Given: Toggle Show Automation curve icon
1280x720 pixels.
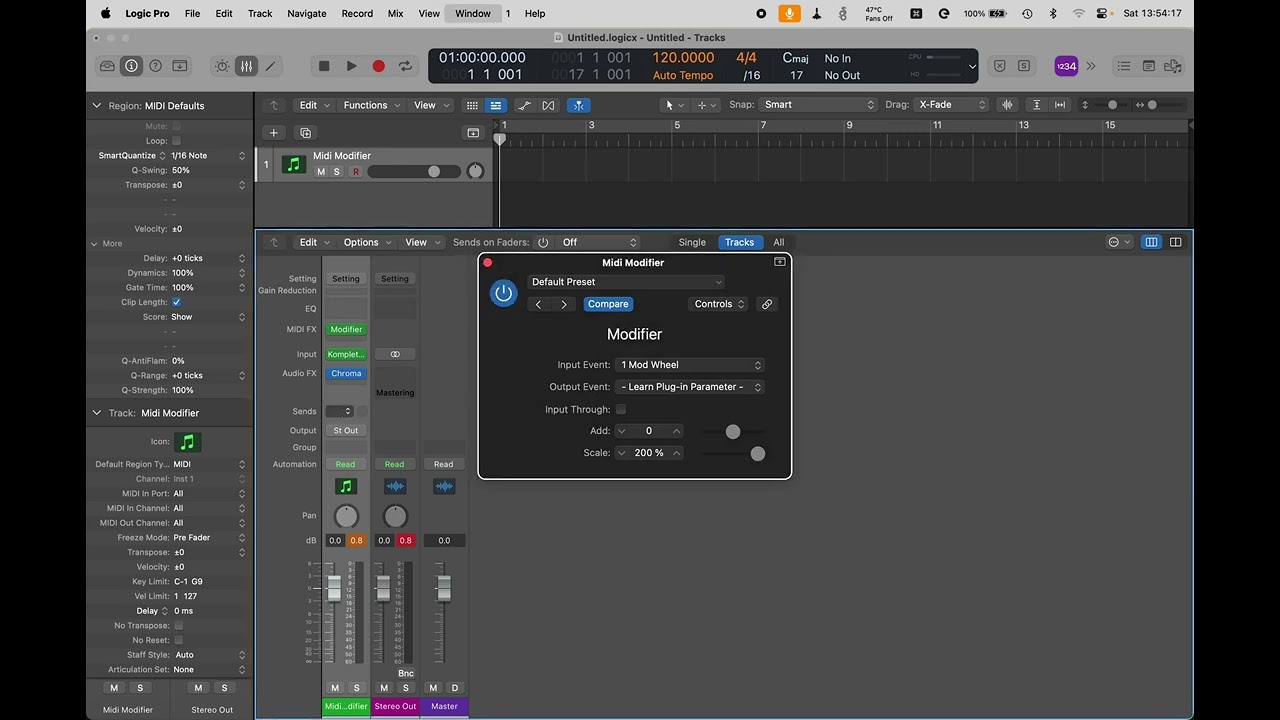Looking at the screenshot, I should pyautogui.click(x=523, y=105).
